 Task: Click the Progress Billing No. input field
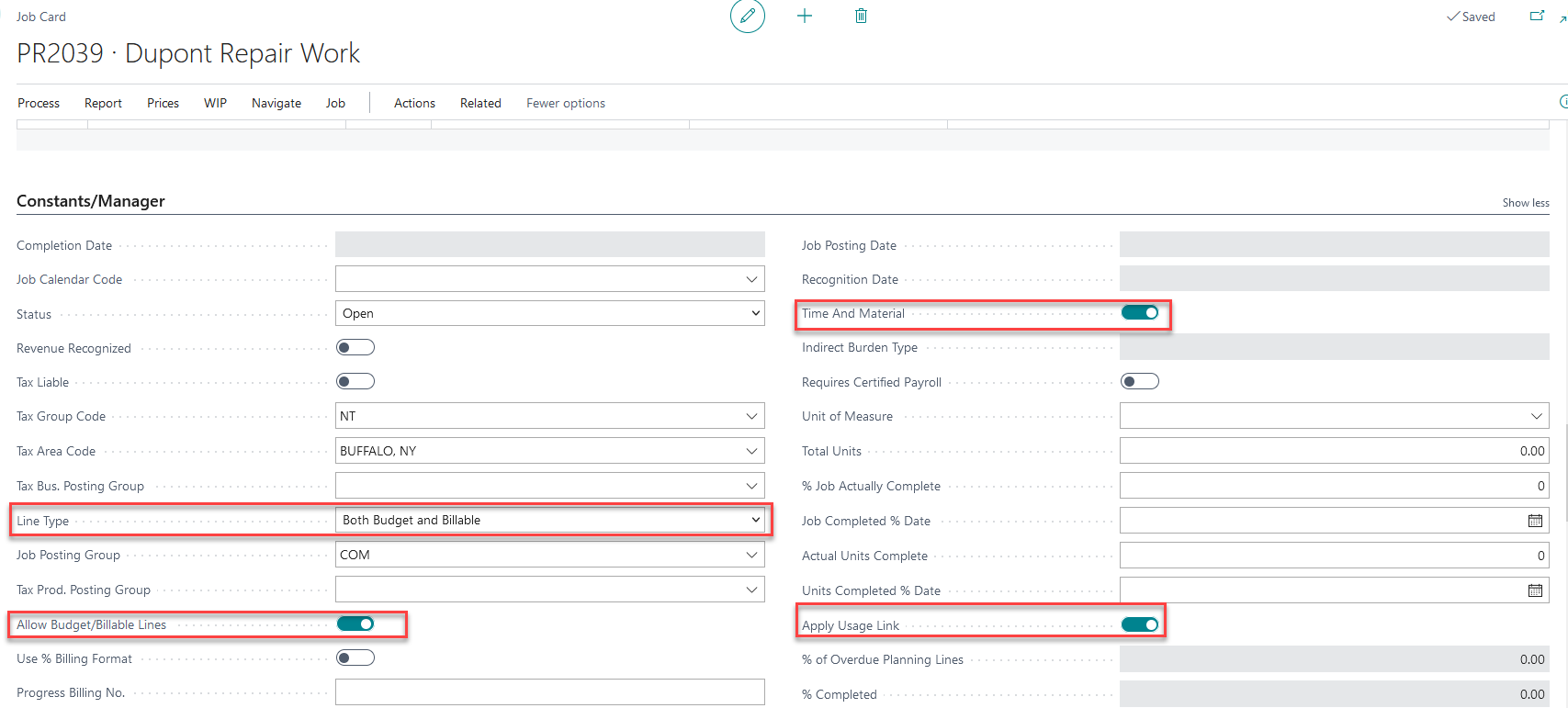coord(549,692)
